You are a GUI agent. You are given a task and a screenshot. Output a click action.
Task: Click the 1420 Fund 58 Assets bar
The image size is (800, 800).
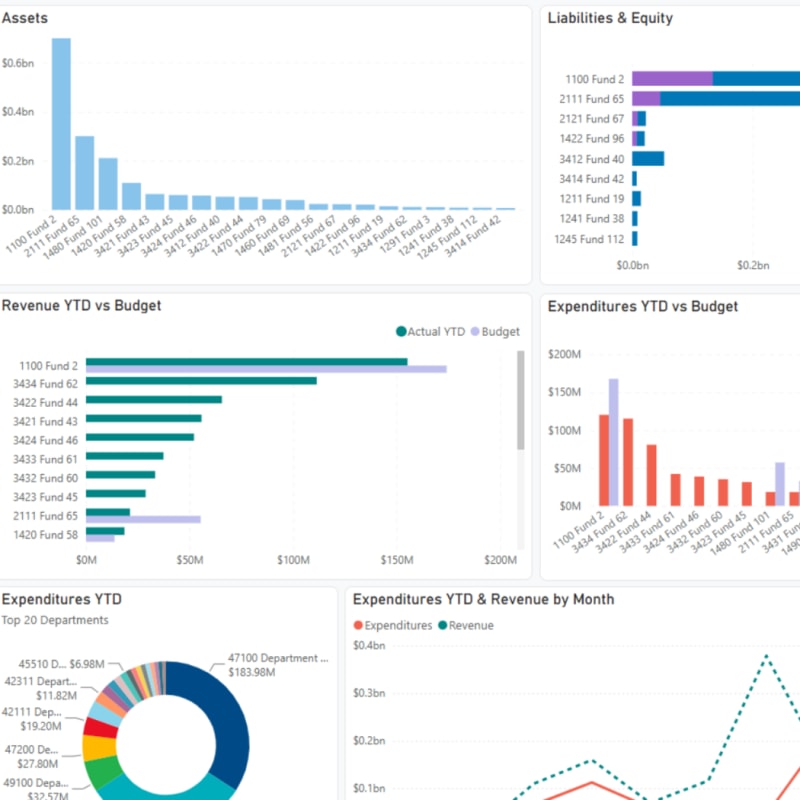click(x=132, y=196)
